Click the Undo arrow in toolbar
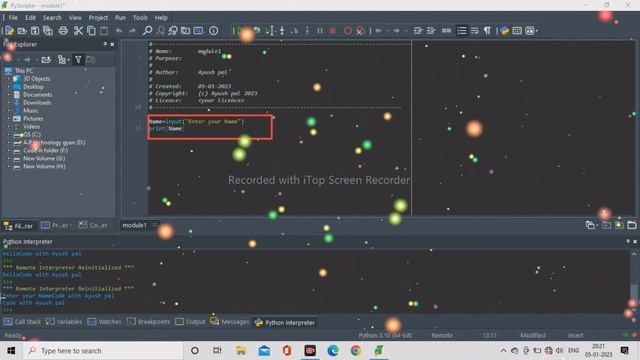 click(x=119, y=31)
